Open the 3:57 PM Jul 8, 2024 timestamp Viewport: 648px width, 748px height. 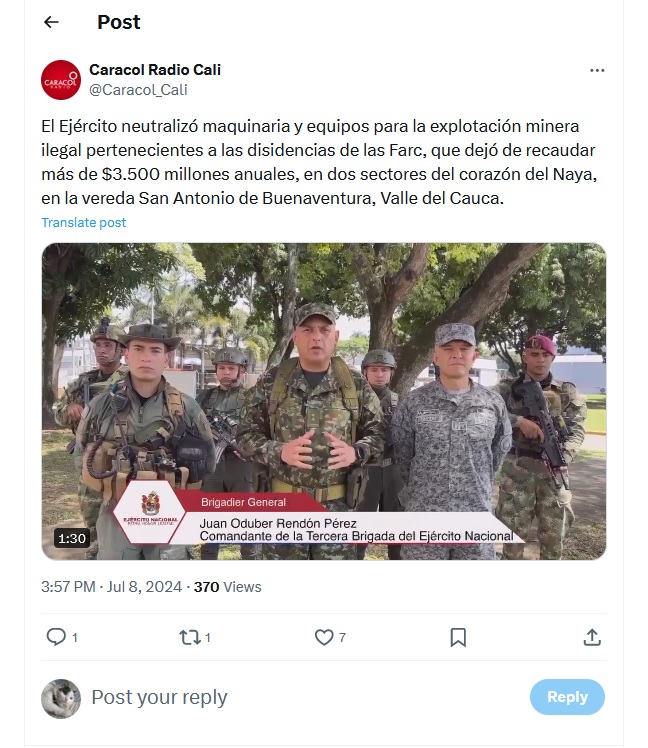pyautogui.click(x=111, y=587)
